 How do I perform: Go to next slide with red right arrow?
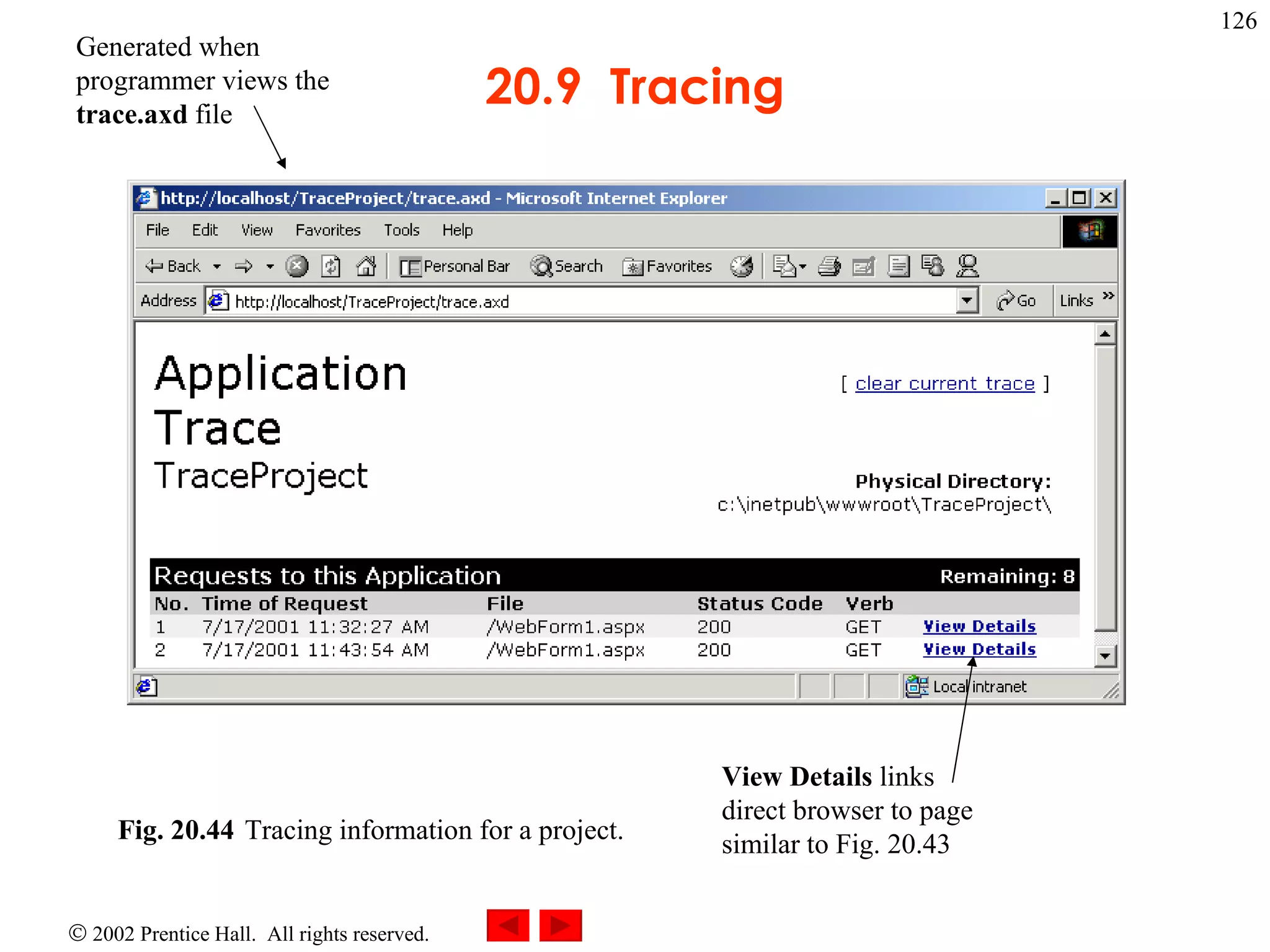561,925
